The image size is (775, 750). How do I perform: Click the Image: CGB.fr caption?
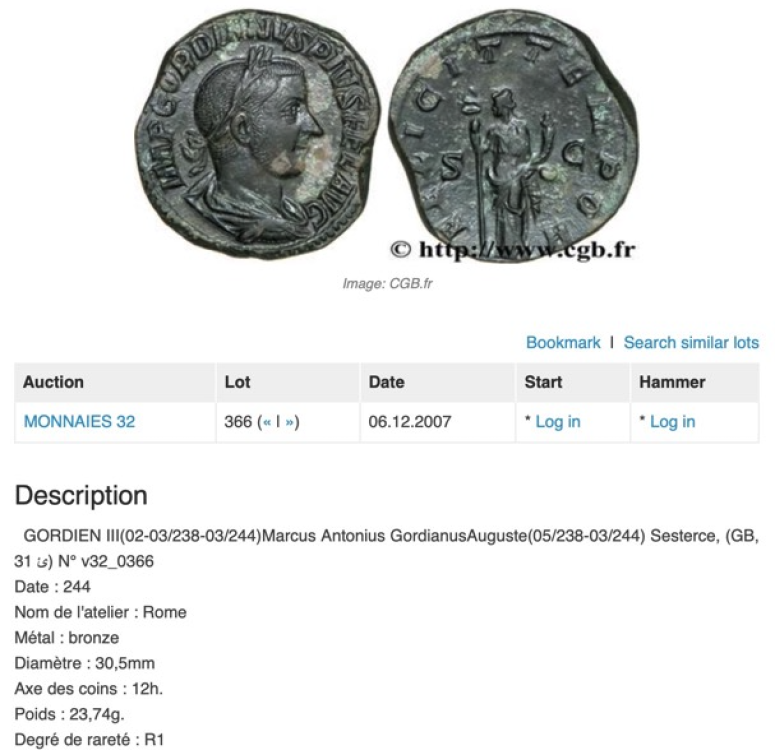388,283
